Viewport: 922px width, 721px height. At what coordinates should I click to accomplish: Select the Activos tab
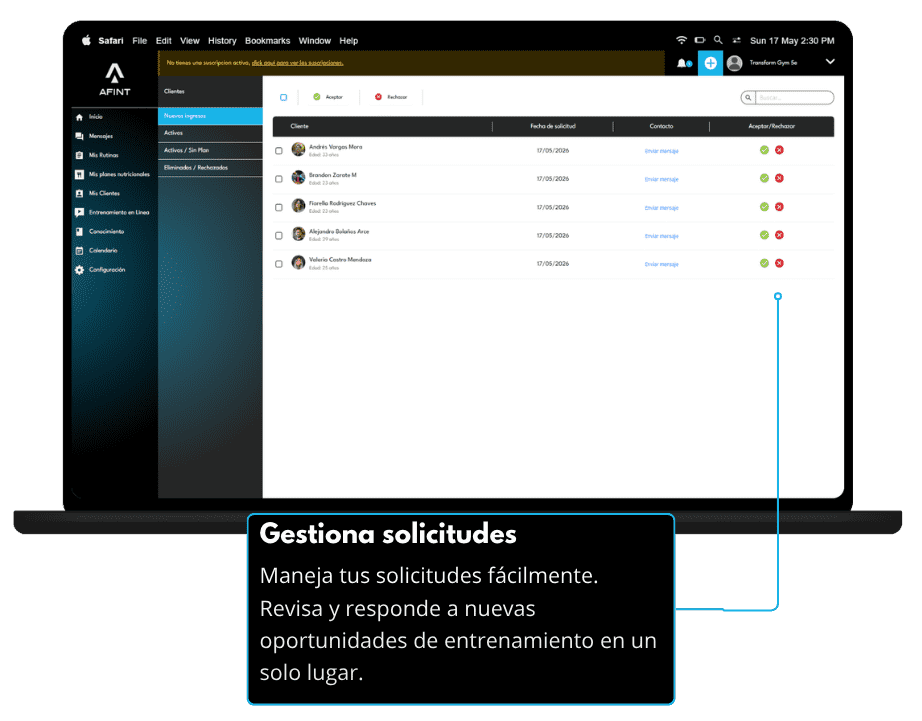tap(210, 133)
